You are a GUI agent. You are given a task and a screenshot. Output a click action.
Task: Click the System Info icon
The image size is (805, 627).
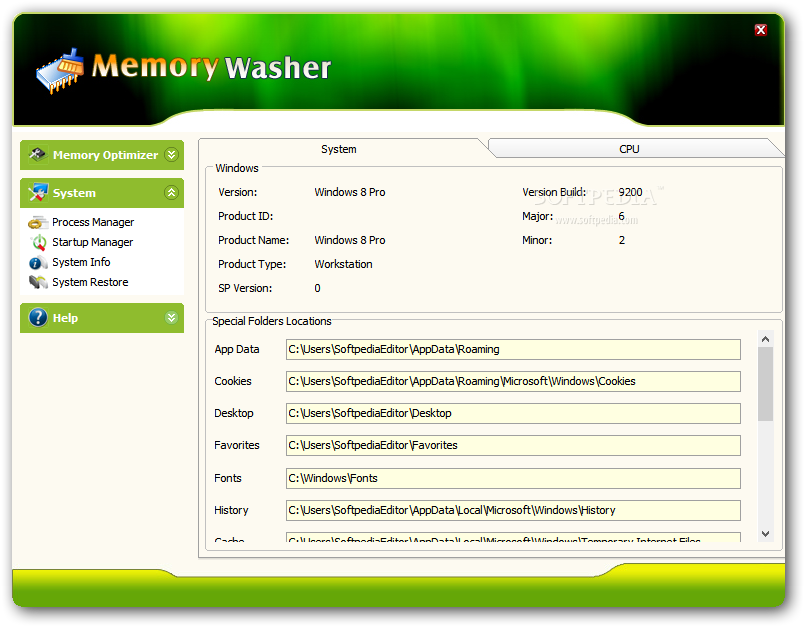38,262
